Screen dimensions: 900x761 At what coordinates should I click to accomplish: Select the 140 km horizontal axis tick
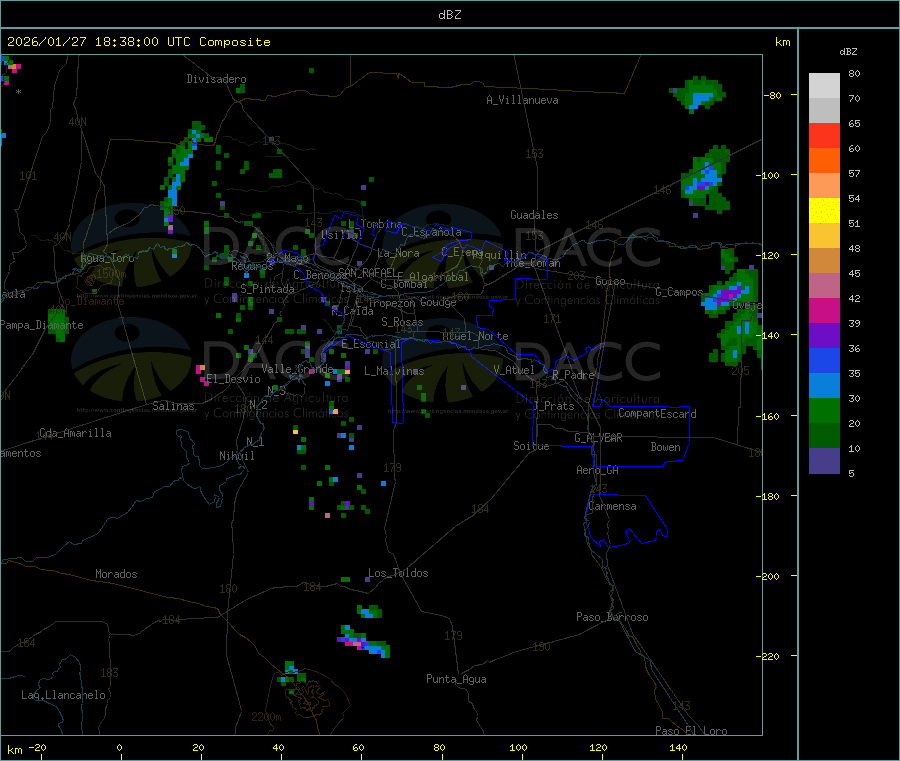(x=678, y=747)
